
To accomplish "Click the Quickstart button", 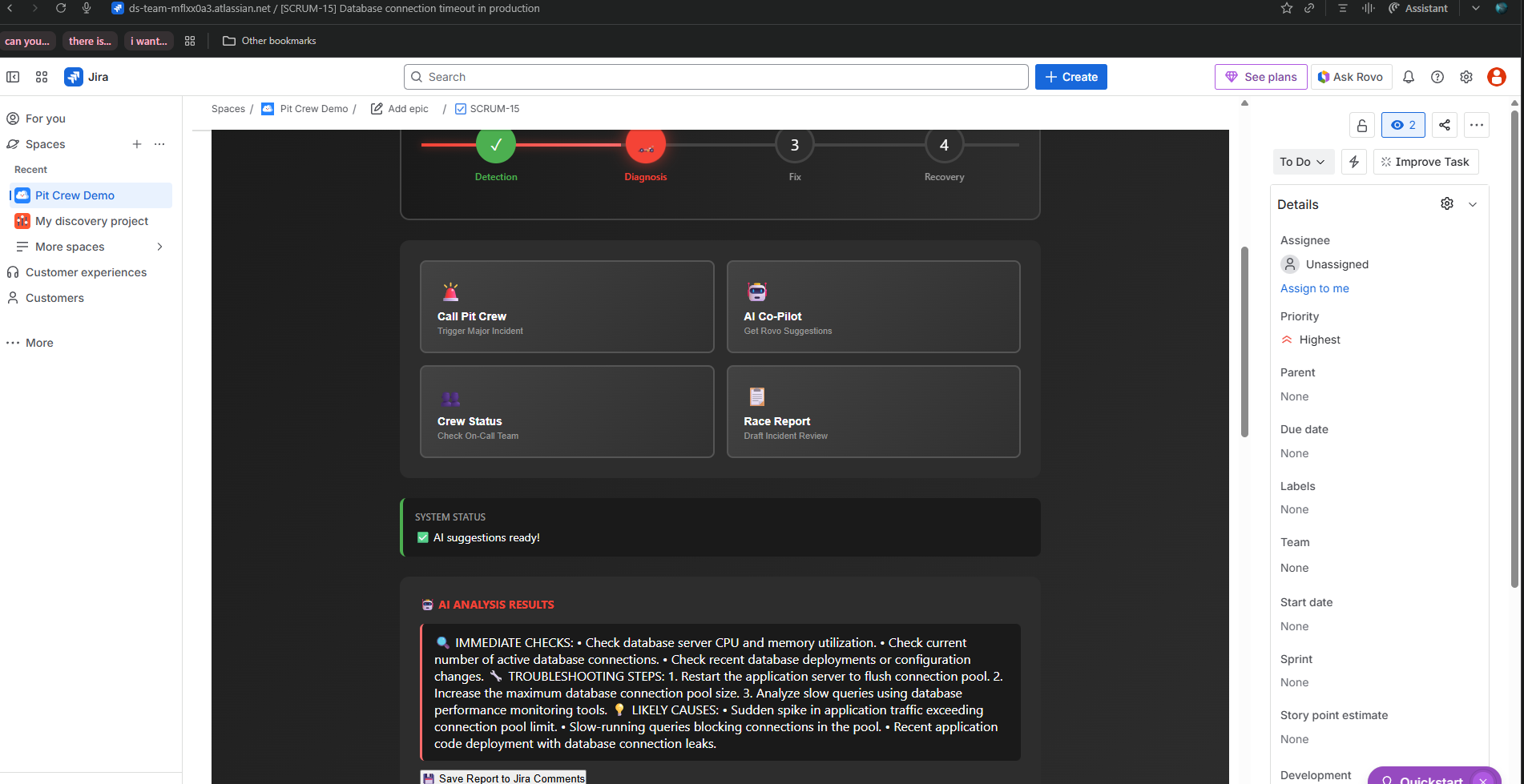I will pyautogui.click(x=1432, y=778).
